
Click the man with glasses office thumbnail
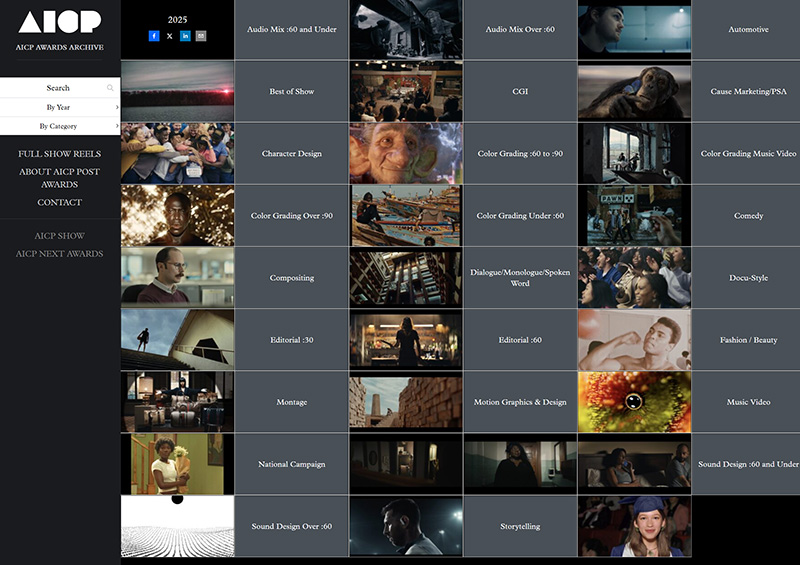[178, 278]
